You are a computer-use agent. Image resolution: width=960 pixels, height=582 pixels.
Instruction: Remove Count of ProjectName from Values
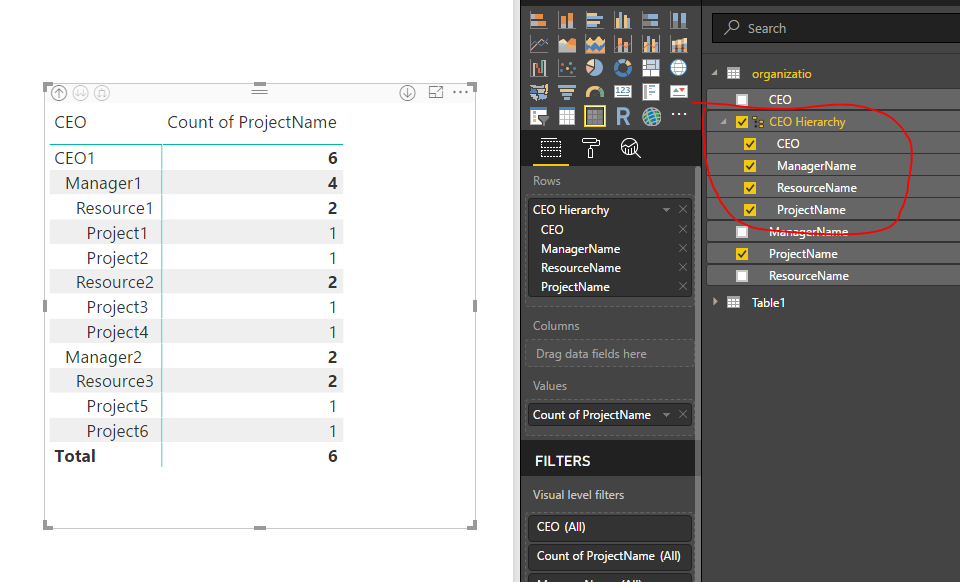pos(683,414)
